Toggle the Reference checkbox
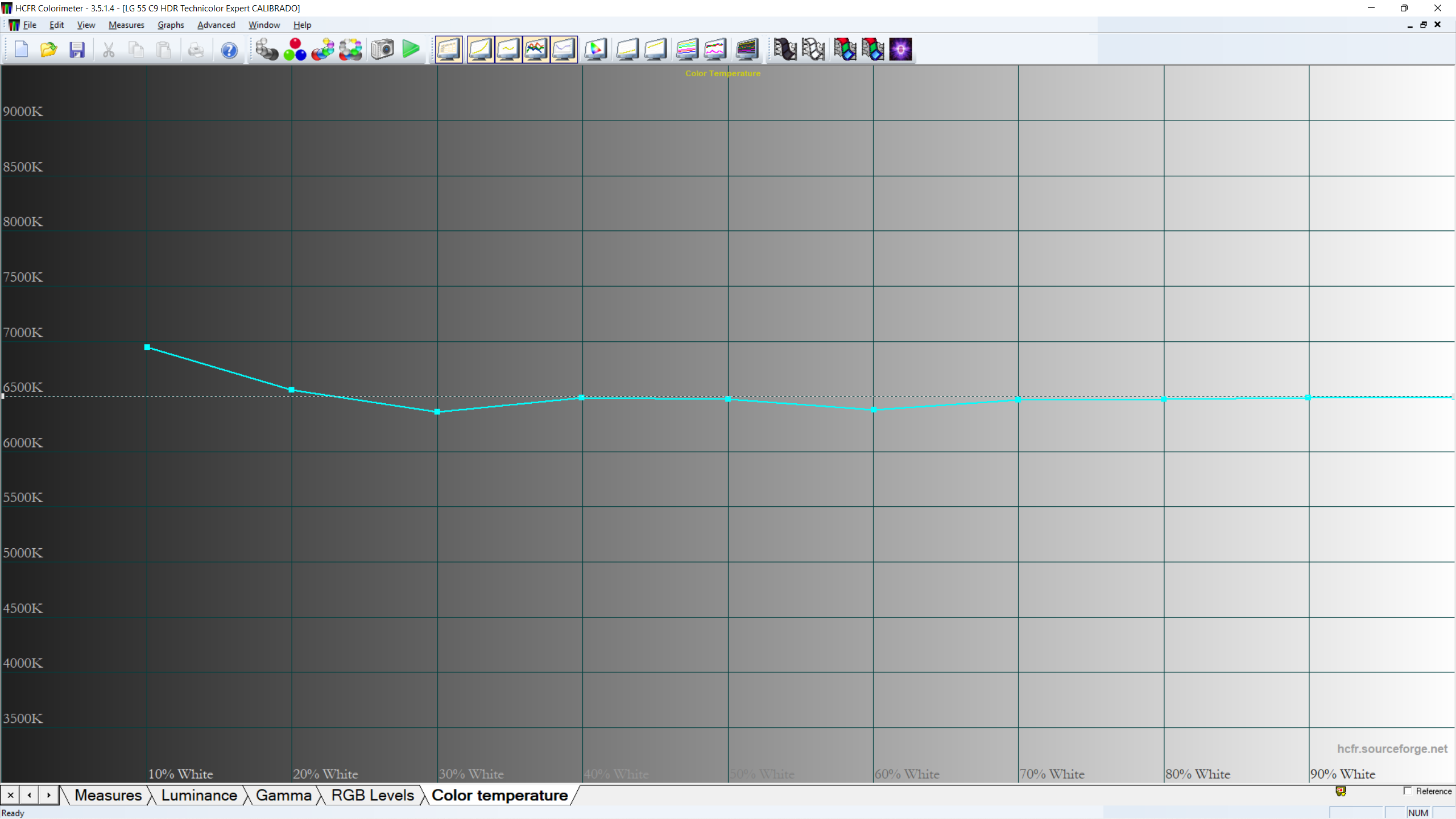This screenshot has height=819, width=1456. pyautogui.click(x=1408, y=791)
